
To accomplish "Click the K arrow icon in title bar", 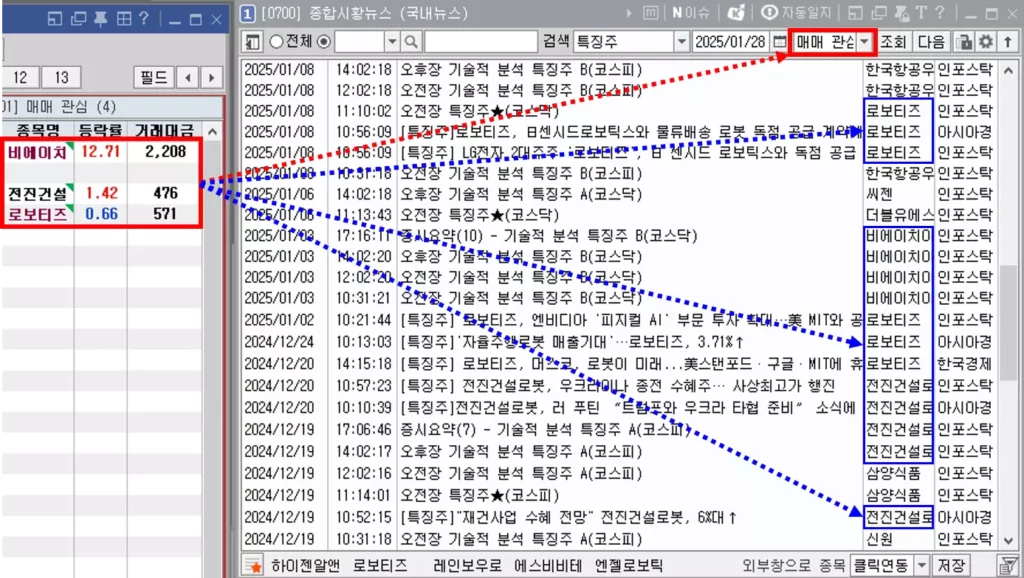I will point(737,12).
